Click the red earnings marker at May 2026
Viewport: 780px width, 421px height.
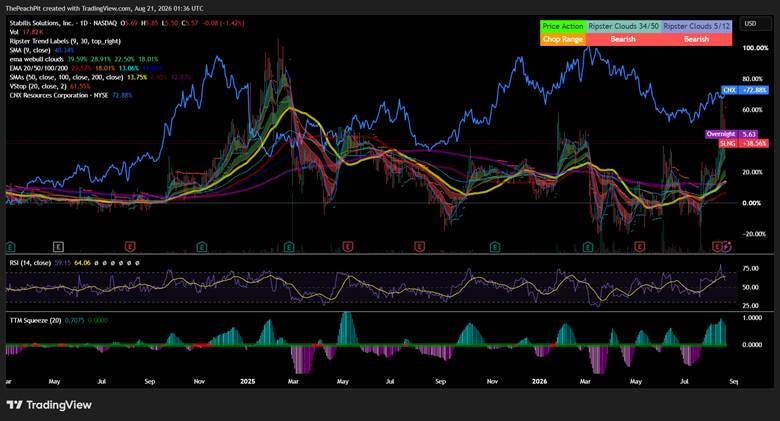click(639, 246)
